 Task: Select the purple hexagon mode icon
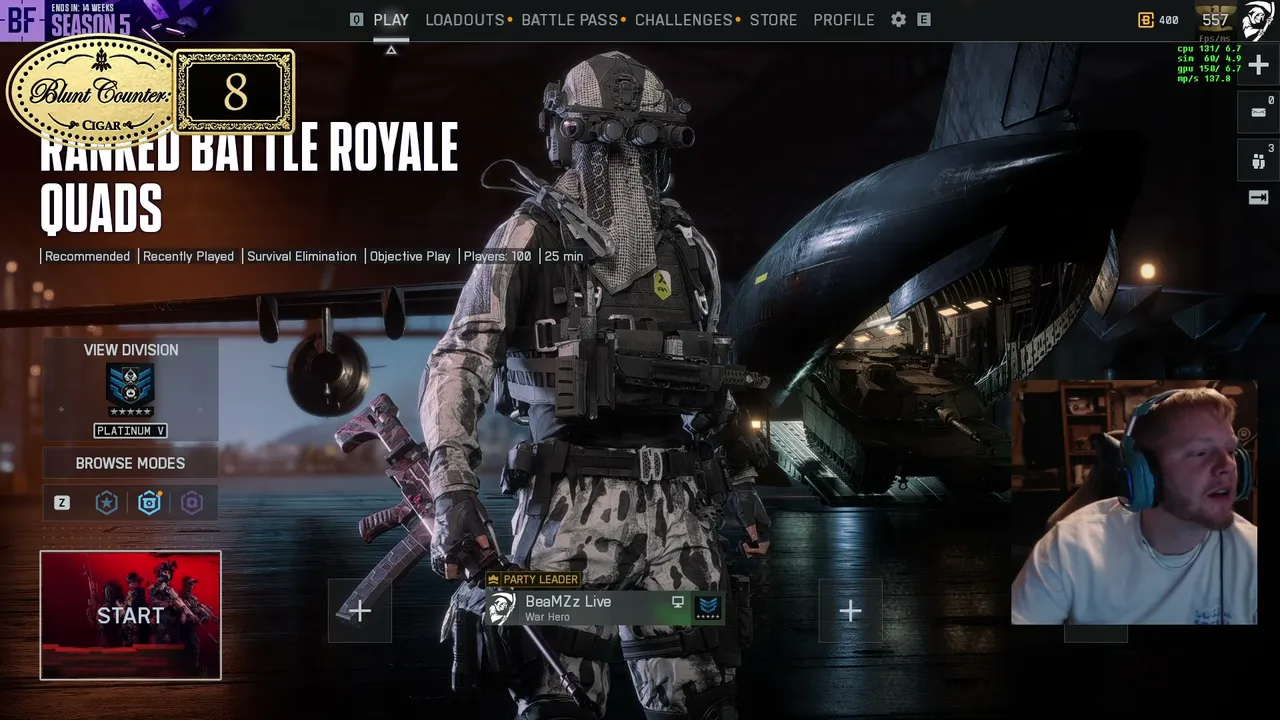pos(192,503)
